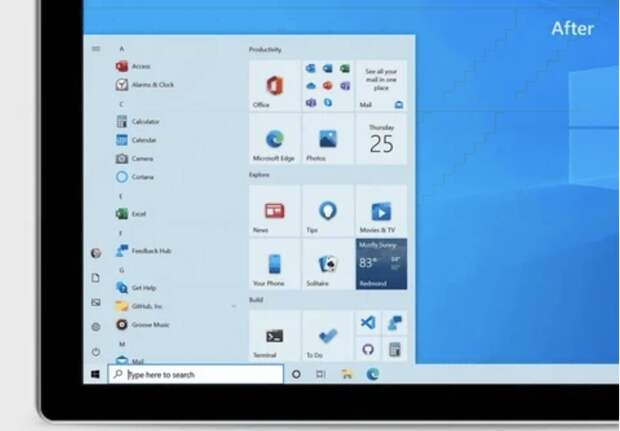Open Settings gear in Start sidebar
620x431 pixels.
click(96, 327)
